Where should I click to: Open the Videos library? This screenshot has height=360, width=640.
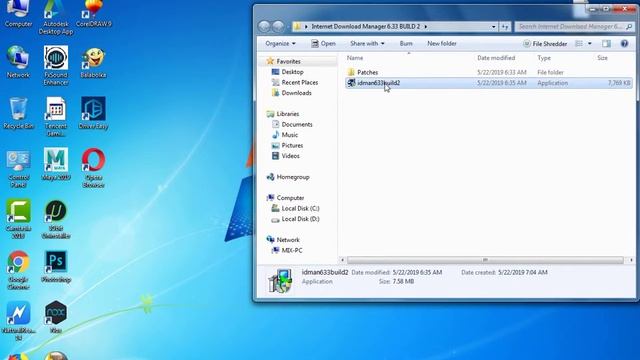tap(290, 156)
